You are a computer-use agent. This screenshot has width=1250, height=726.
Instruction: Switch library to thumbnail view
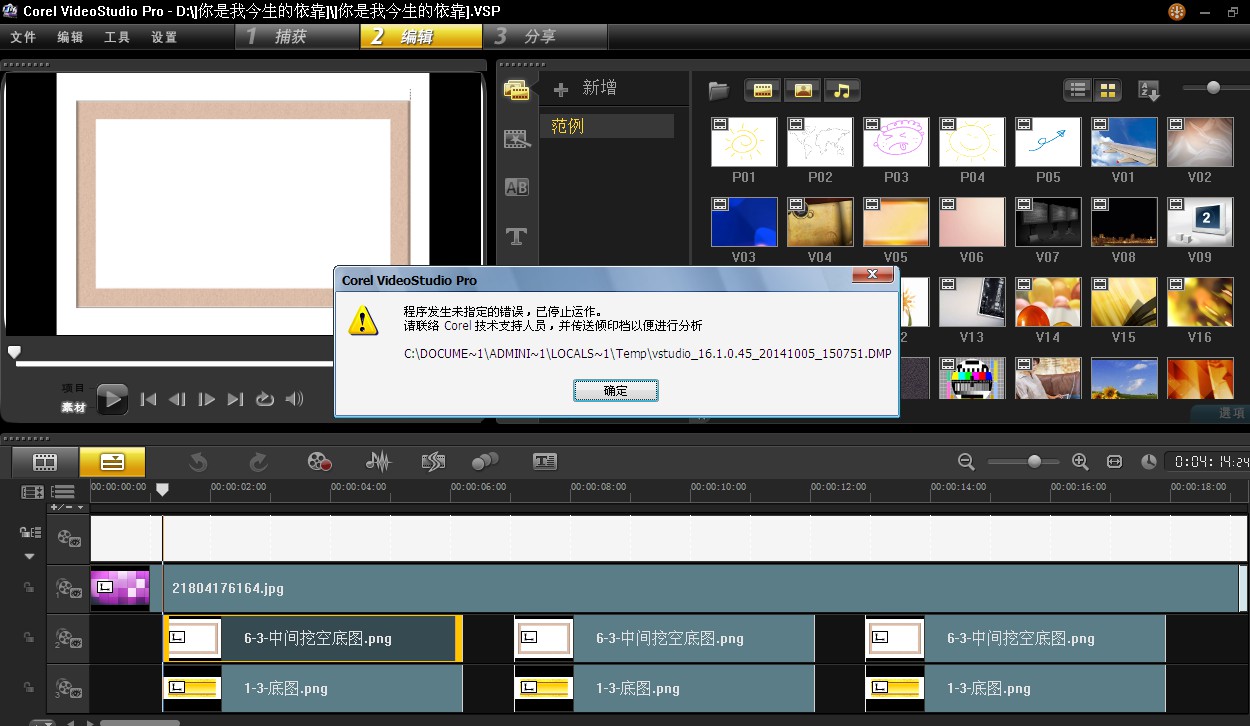tap(1107, 90)
